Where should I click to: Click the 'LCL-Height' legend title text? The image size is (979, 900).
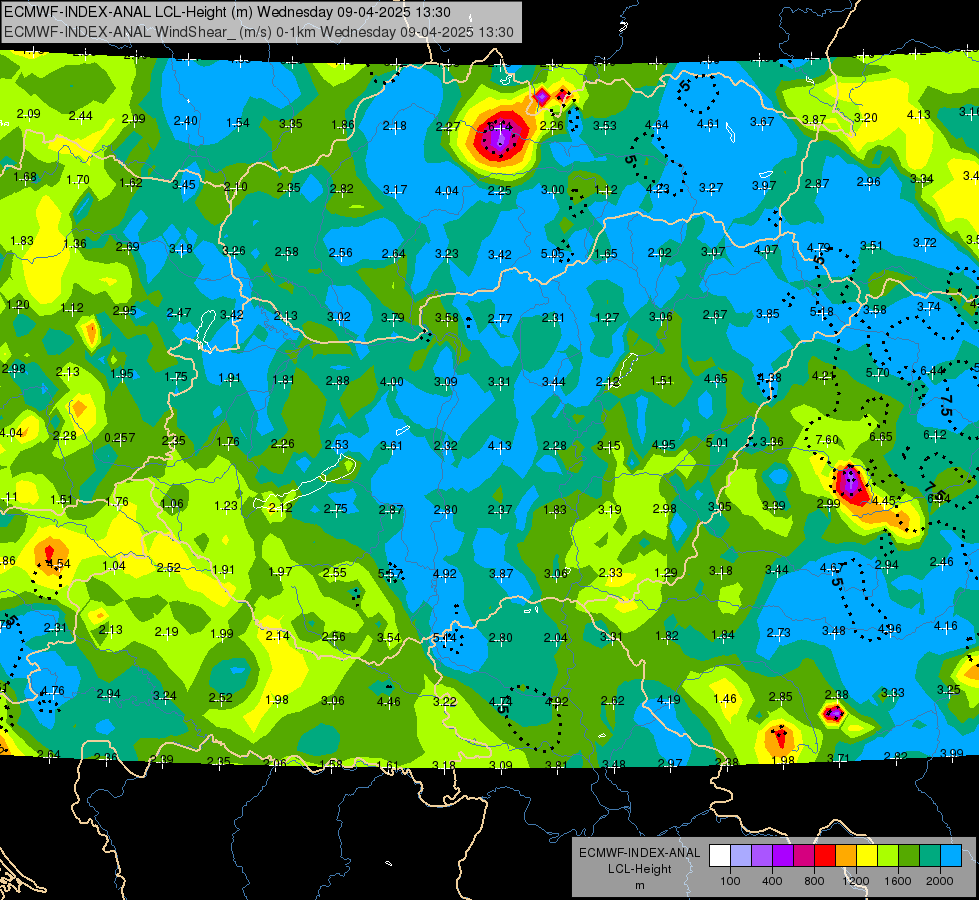[639, 869]
